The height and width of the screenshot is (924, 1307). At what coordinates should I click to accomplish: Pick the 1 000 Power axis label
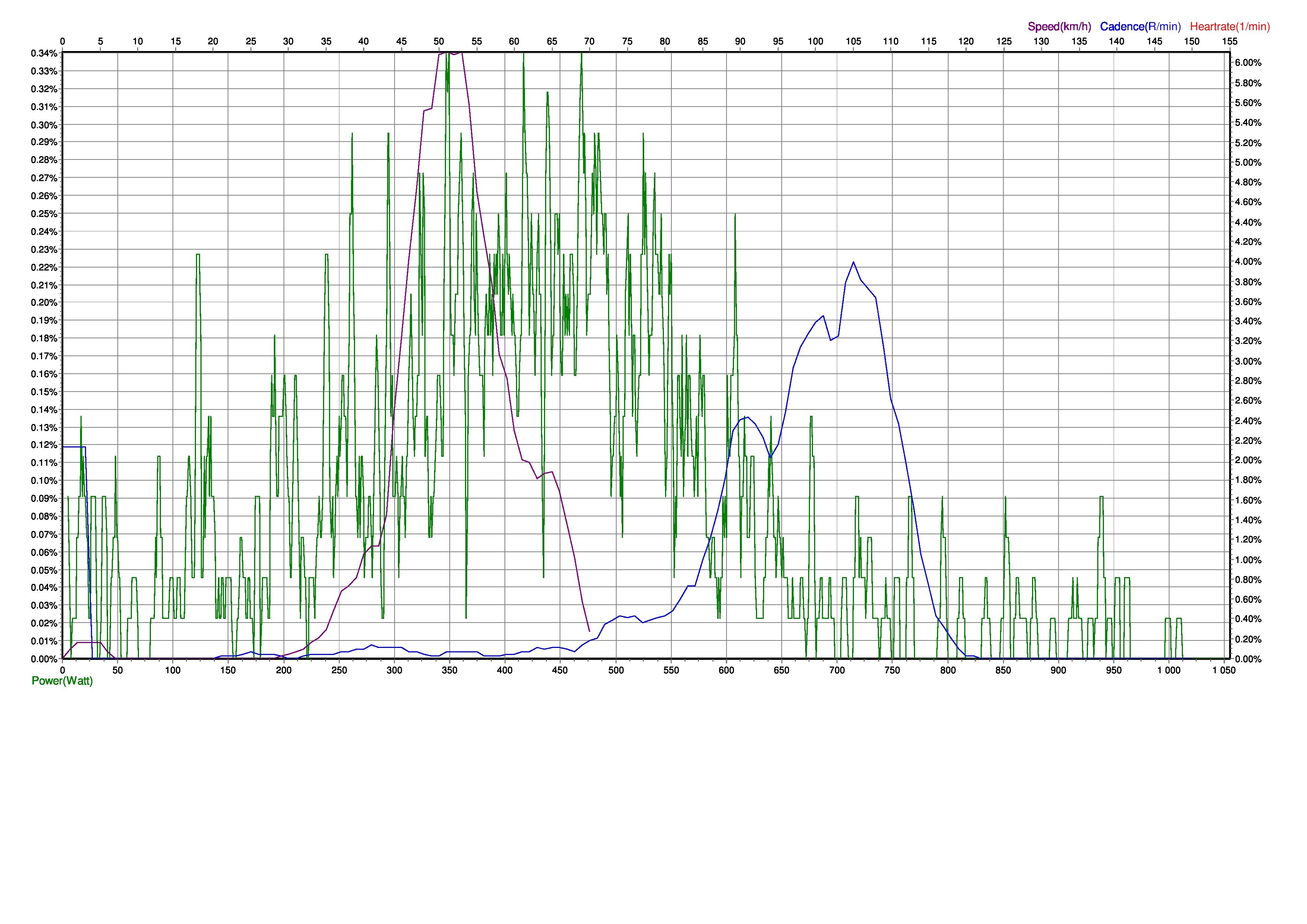(x=1169, y=670)
